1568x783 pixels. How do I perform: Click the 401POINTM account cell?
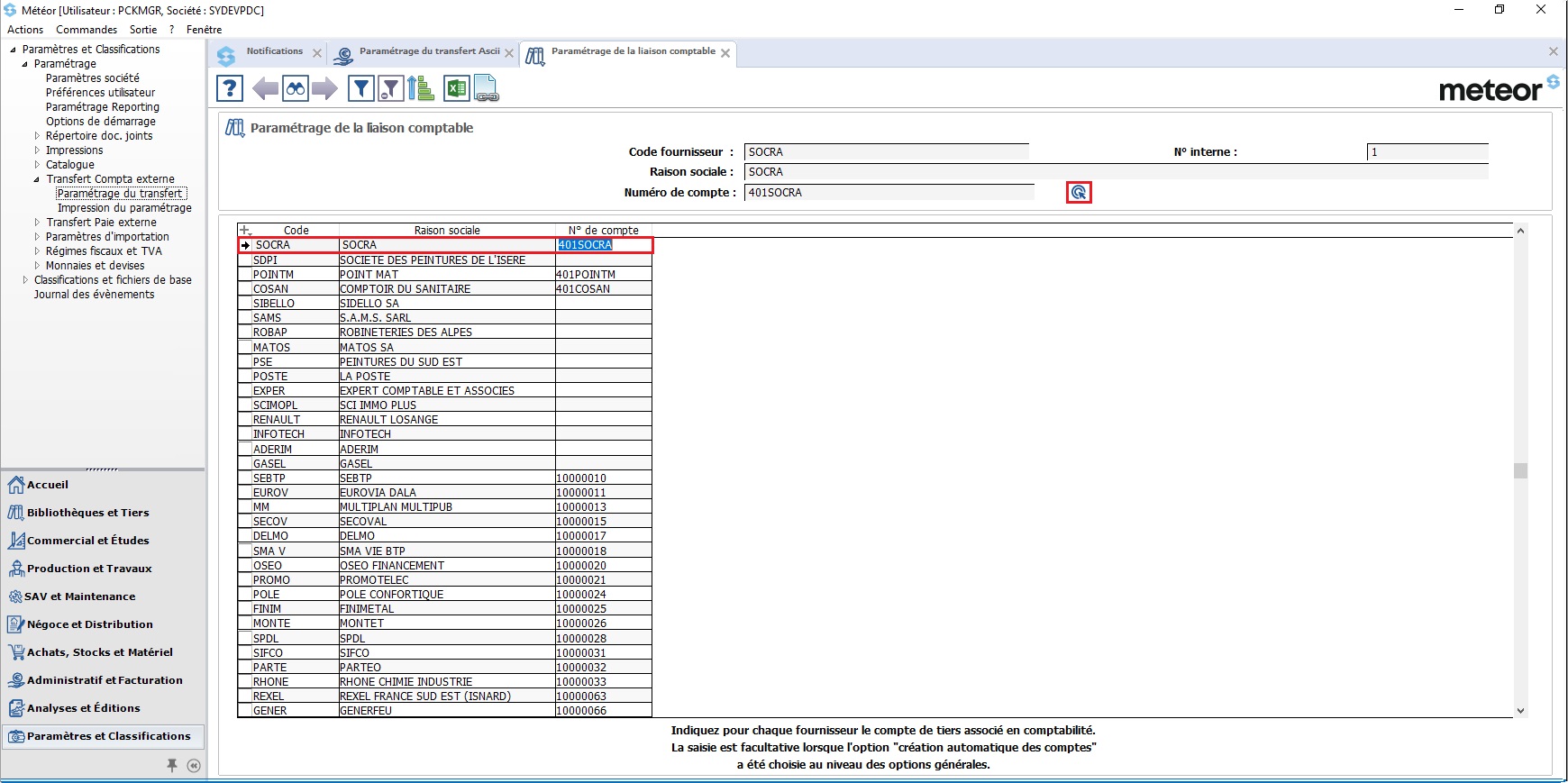tap(603, 275)
